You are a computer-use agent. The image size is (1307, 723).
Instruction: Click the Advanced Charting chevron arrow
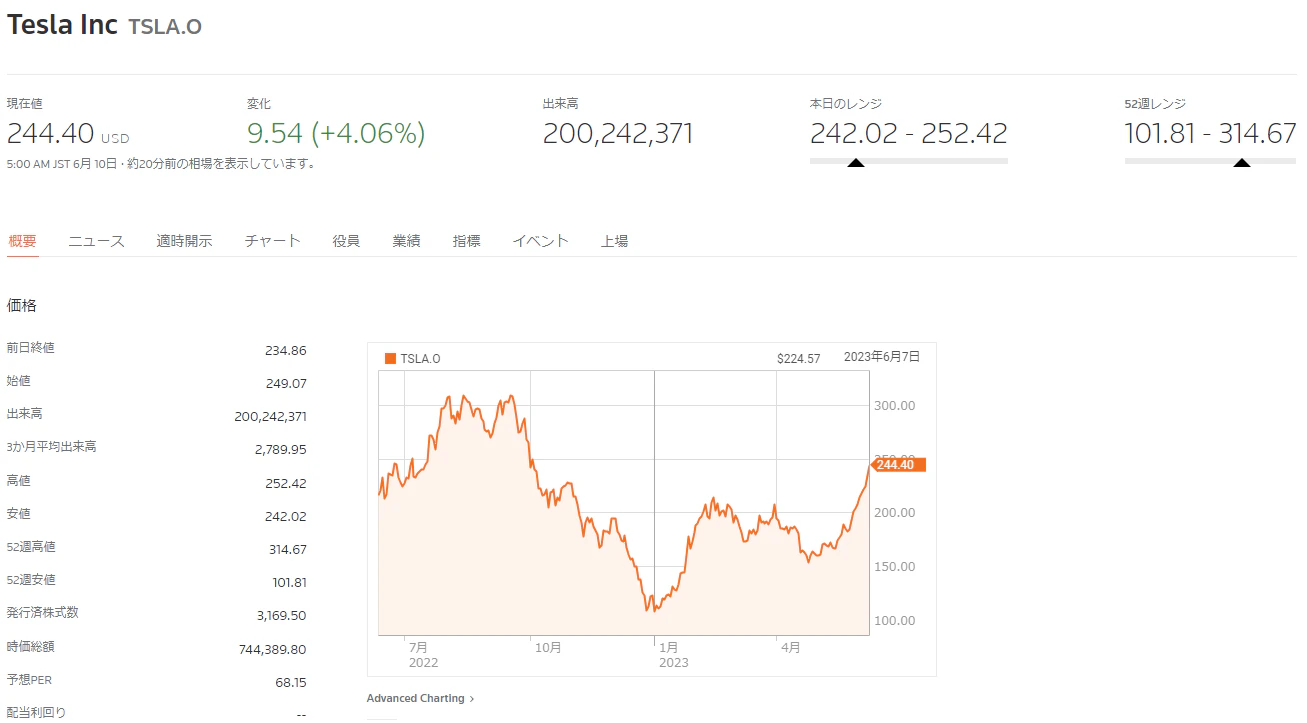coord(472,699)
